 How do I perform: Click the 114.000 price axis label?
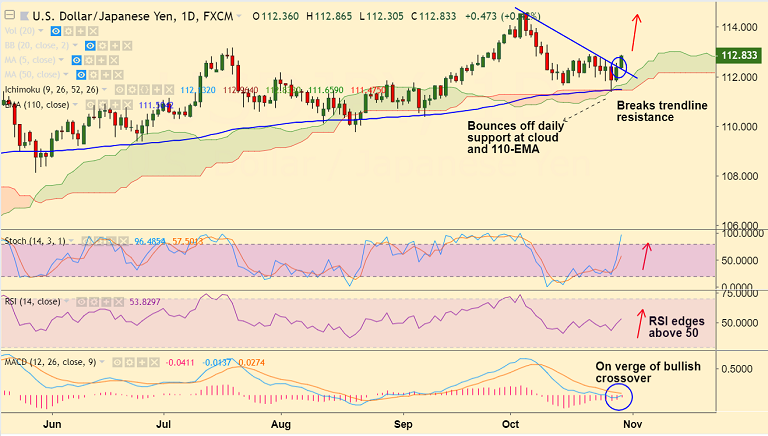click(x=739, y=27)
